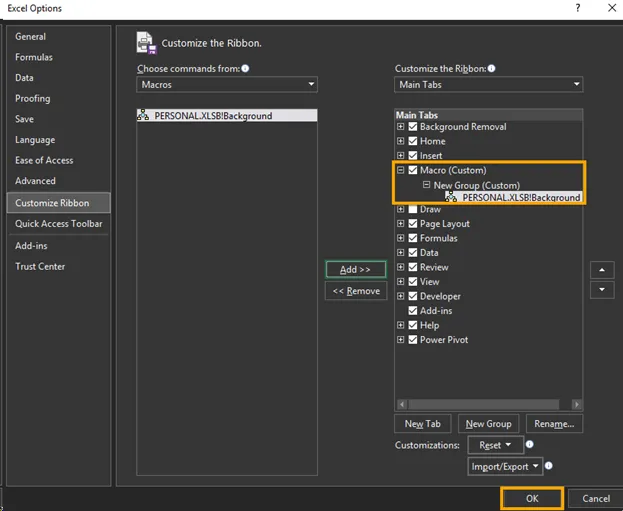Expand the Home tree node
Image resolution: width=623 pixels, height=511 pixels.
click(x=400, y=141)
